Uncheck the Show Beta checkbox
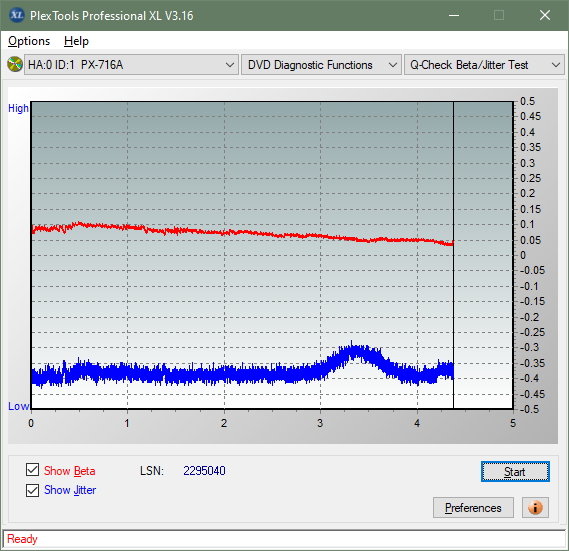The height and width of the screenshot is (551, 569). pos(32,470)
